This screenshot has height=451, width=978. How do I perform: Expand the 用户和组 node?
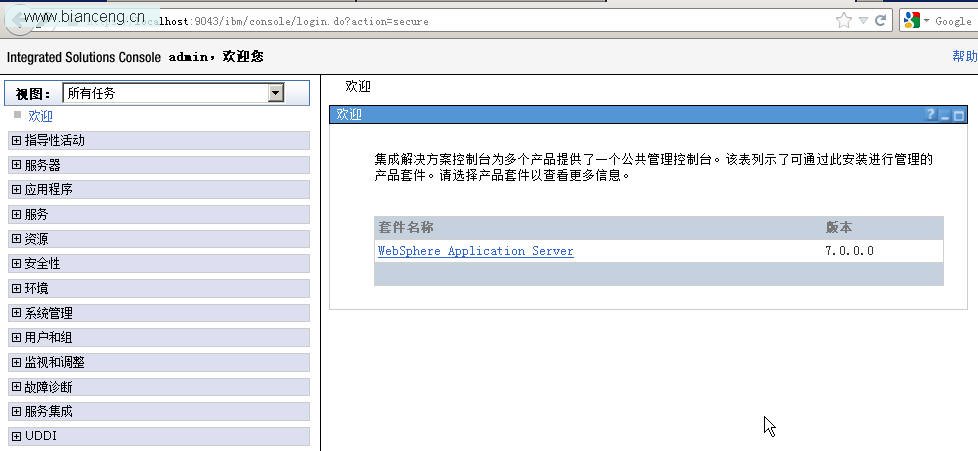click(16, 337)
